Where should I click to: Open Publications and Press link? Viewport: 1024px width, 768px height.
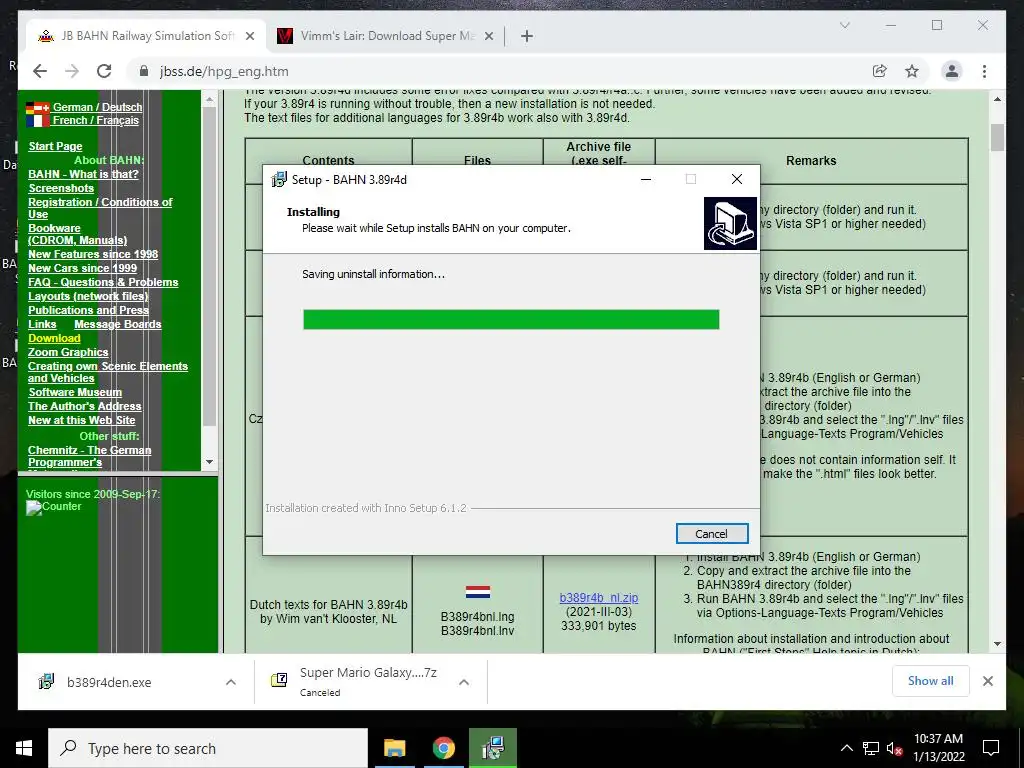(88, 310)
